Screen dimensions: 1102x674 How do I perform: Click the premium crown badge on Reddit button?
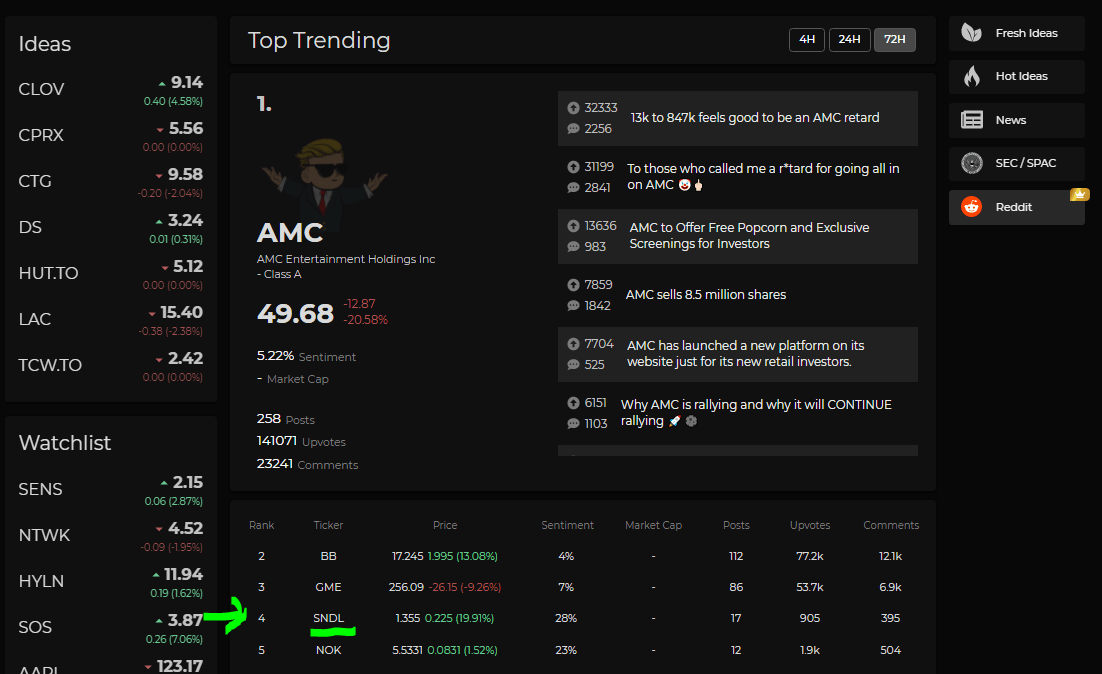(x=1081, y=194)
